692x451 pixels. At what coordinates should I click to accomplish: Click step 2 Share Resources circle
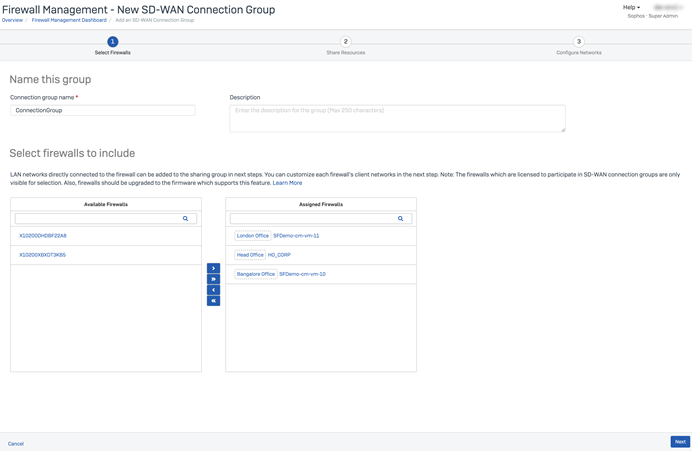345,42
